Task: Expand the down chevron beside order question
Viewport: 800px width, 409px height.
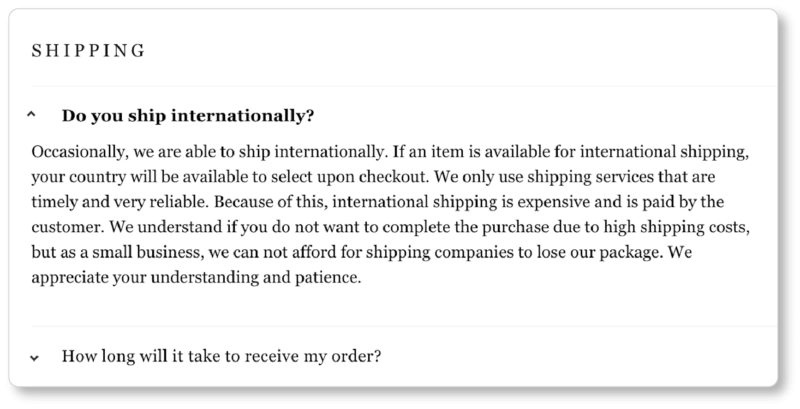Action: click(34, 357)
